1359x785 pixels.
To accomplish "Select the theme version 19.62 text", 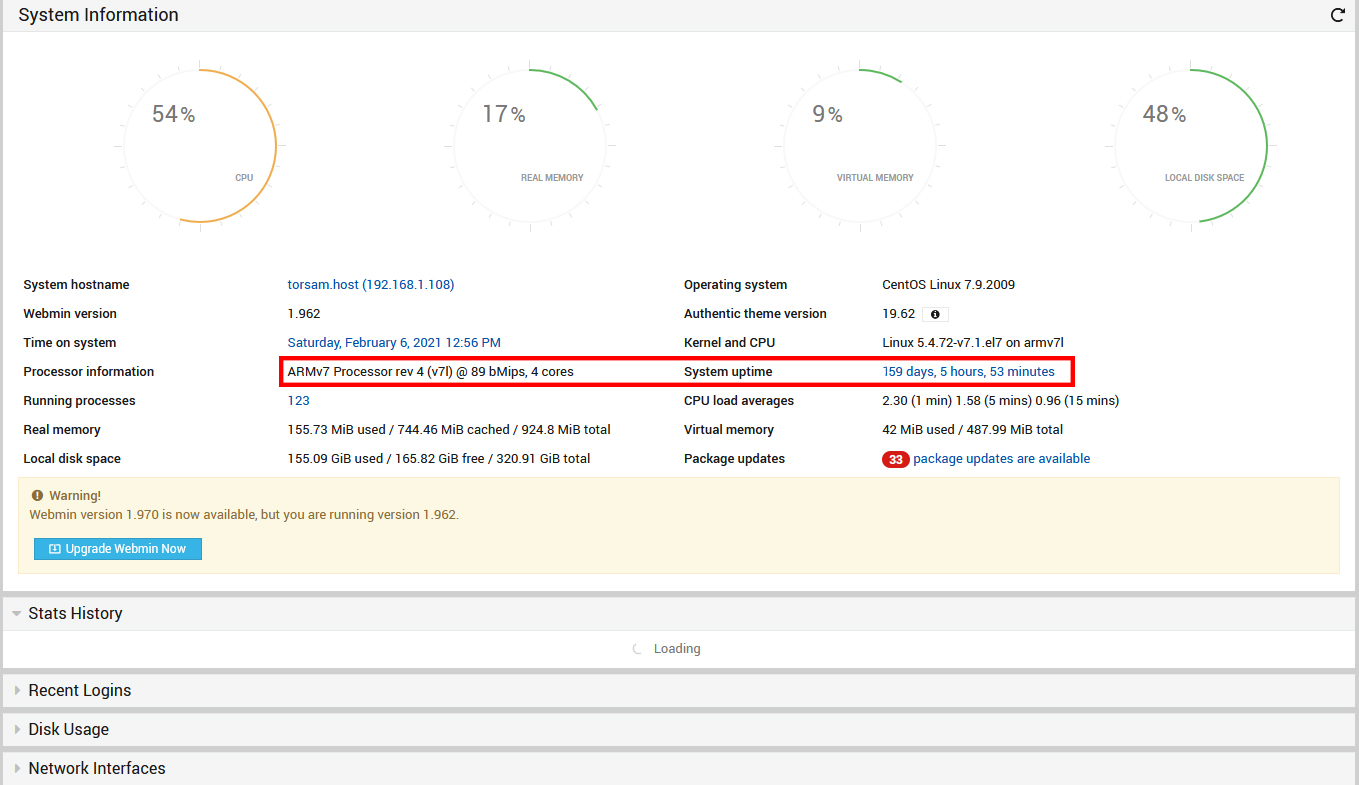I will click(x=898, y=314).
